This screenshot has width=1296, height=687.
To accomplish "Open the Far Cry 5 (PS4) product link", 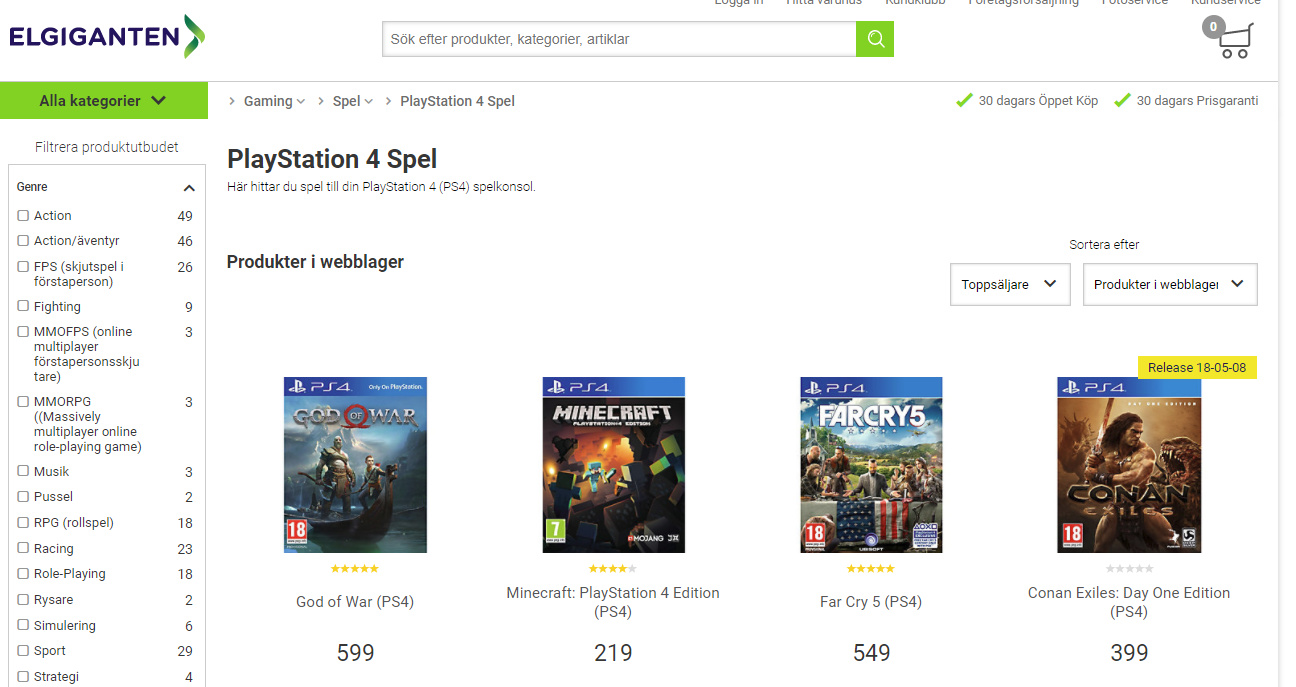I will pos(871,602).
